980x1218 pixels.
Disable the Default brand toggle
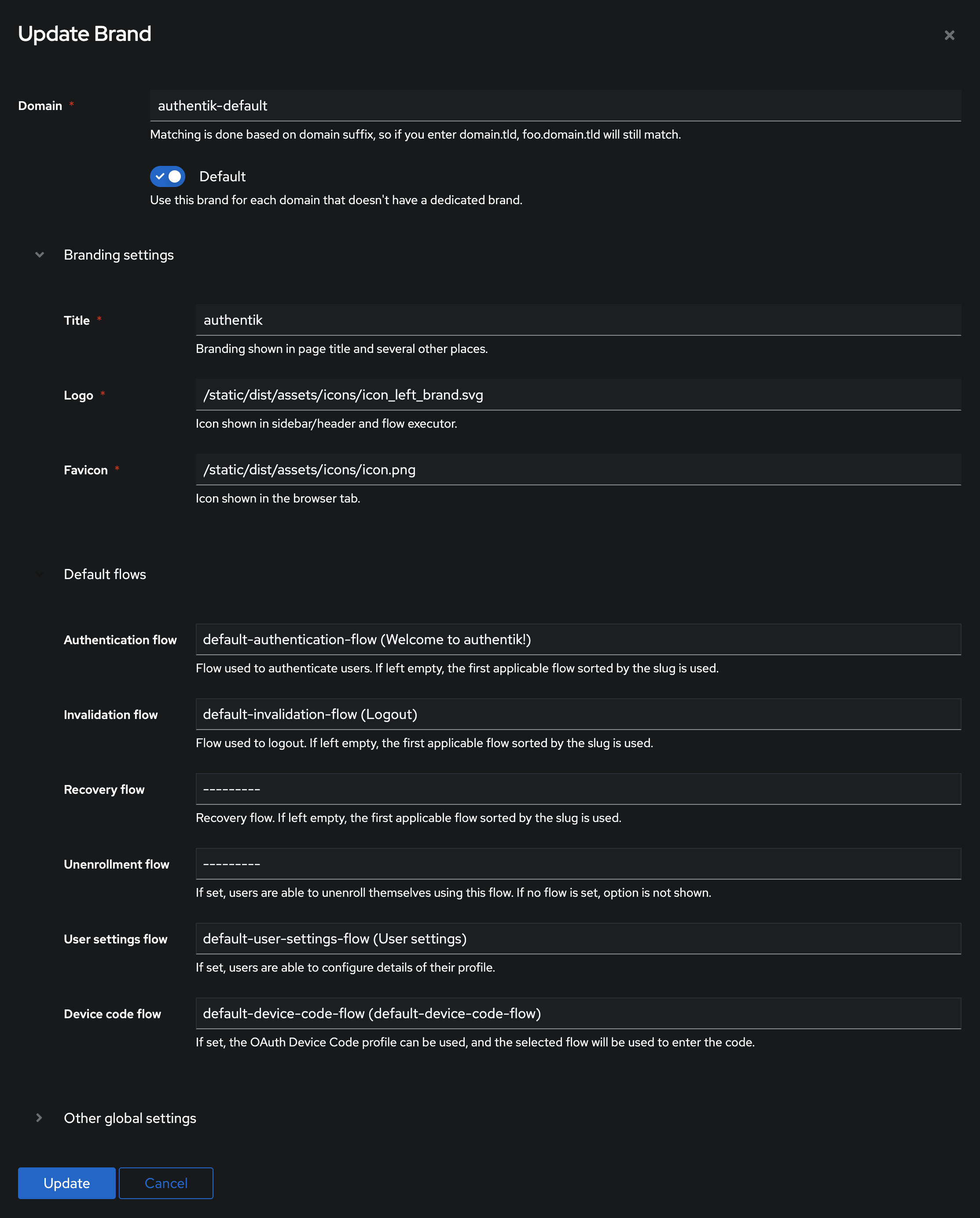coord(167,176)
